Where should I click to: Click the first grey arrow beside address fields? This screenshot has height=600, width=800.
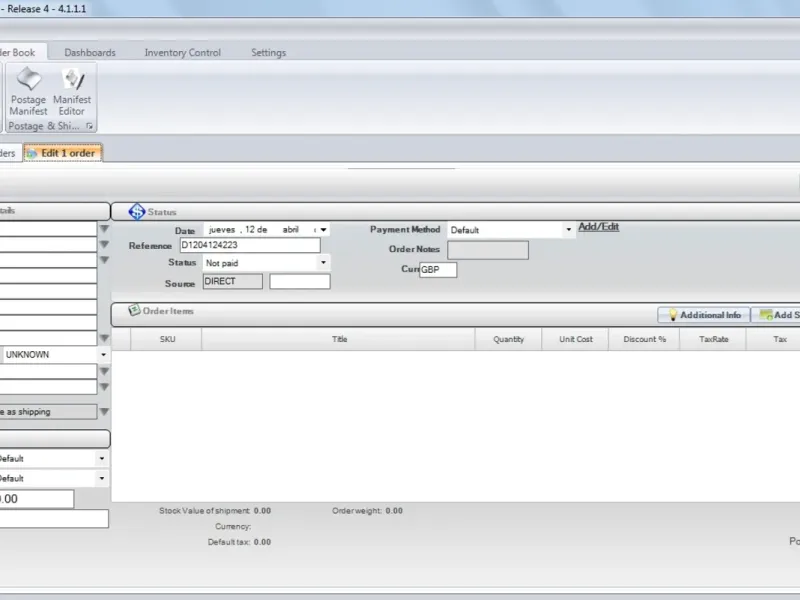(104, 229)
